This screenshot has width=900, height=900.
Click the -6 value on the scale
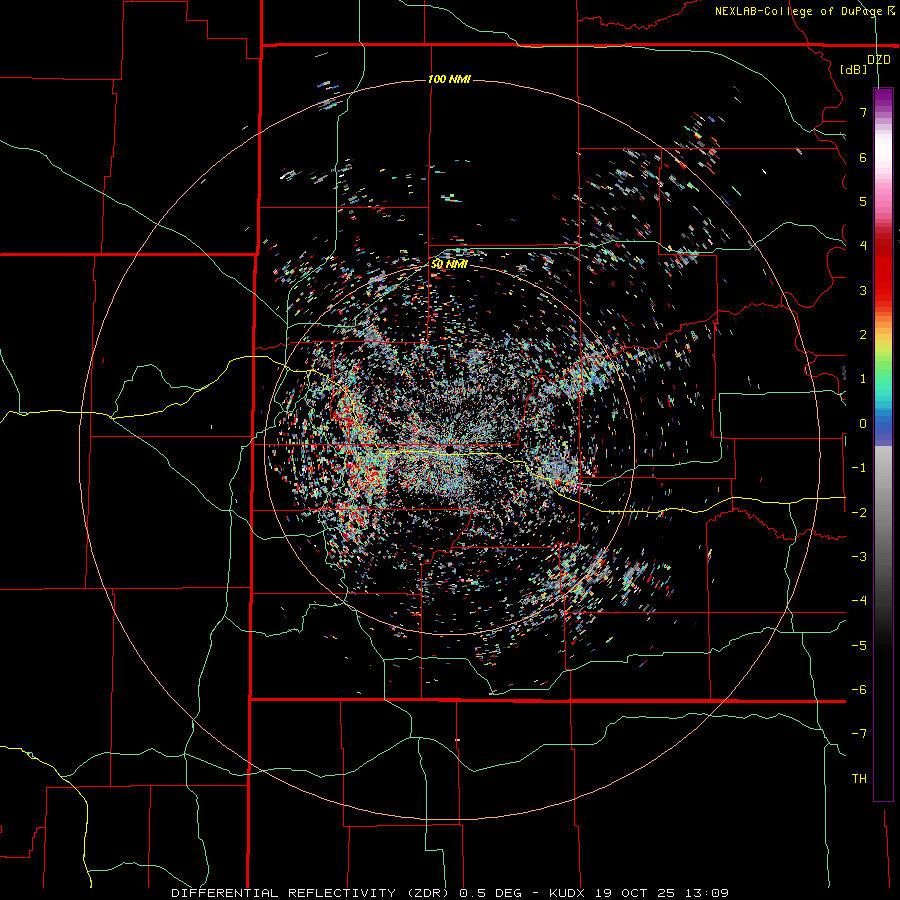pyautogui.click(x=859, y=690)
